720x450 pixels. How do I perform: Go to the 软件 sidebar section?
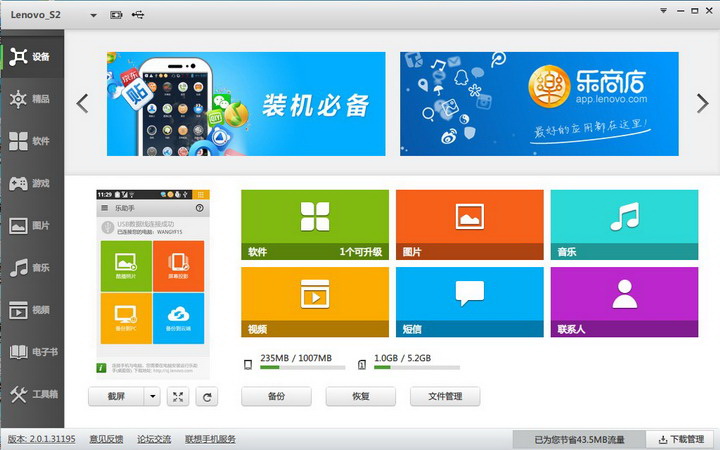pyautogui.click(x=32, y=141)
